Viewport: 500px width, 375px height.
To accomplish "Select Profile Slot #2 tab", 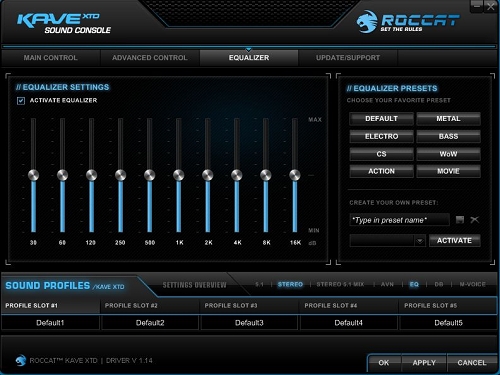I will (150, 306).
